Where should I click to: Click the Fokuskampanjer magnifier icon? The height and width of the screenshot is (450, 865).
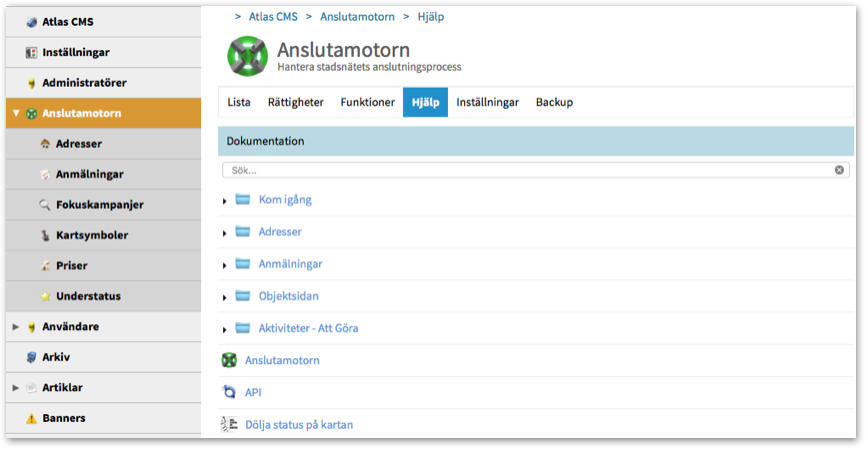pyautogui.click(x=45, y=205)
